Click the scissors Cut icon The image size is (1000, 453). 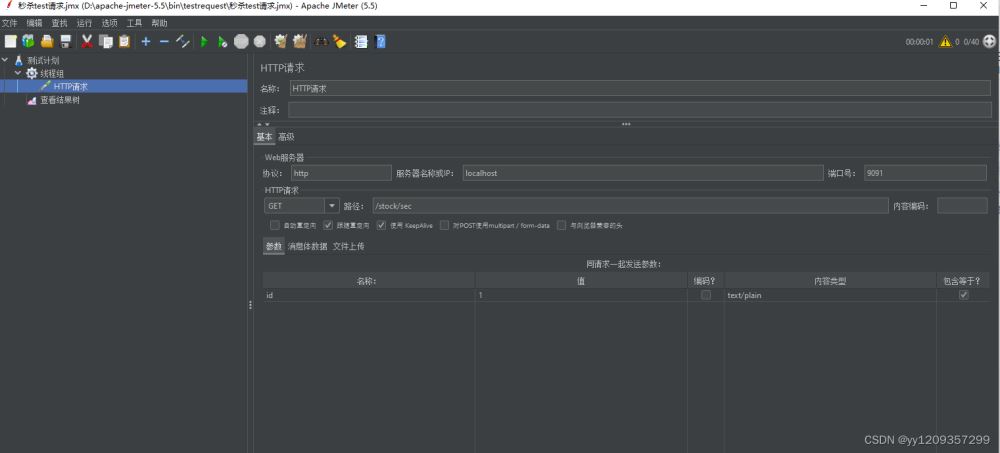87,41
